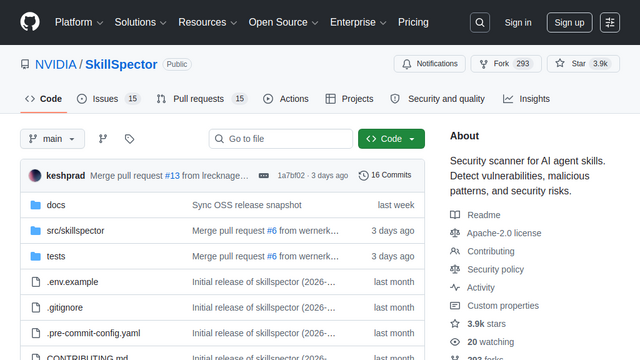Click the Sign in link

pyautogui.click(x=518, y=22)
